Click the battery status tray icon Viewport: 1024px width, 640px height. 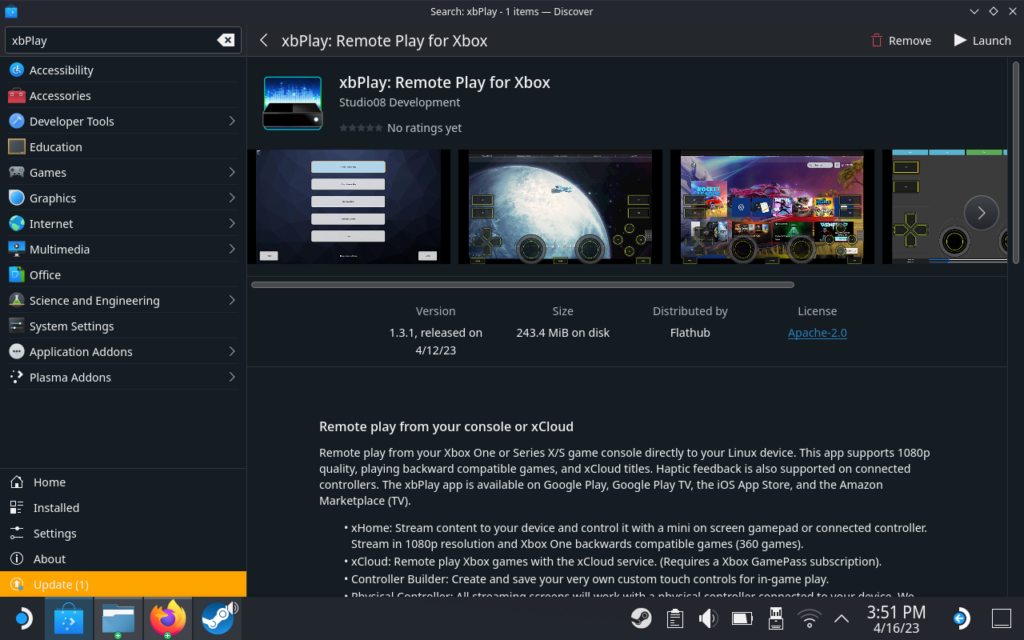[742, 618]
